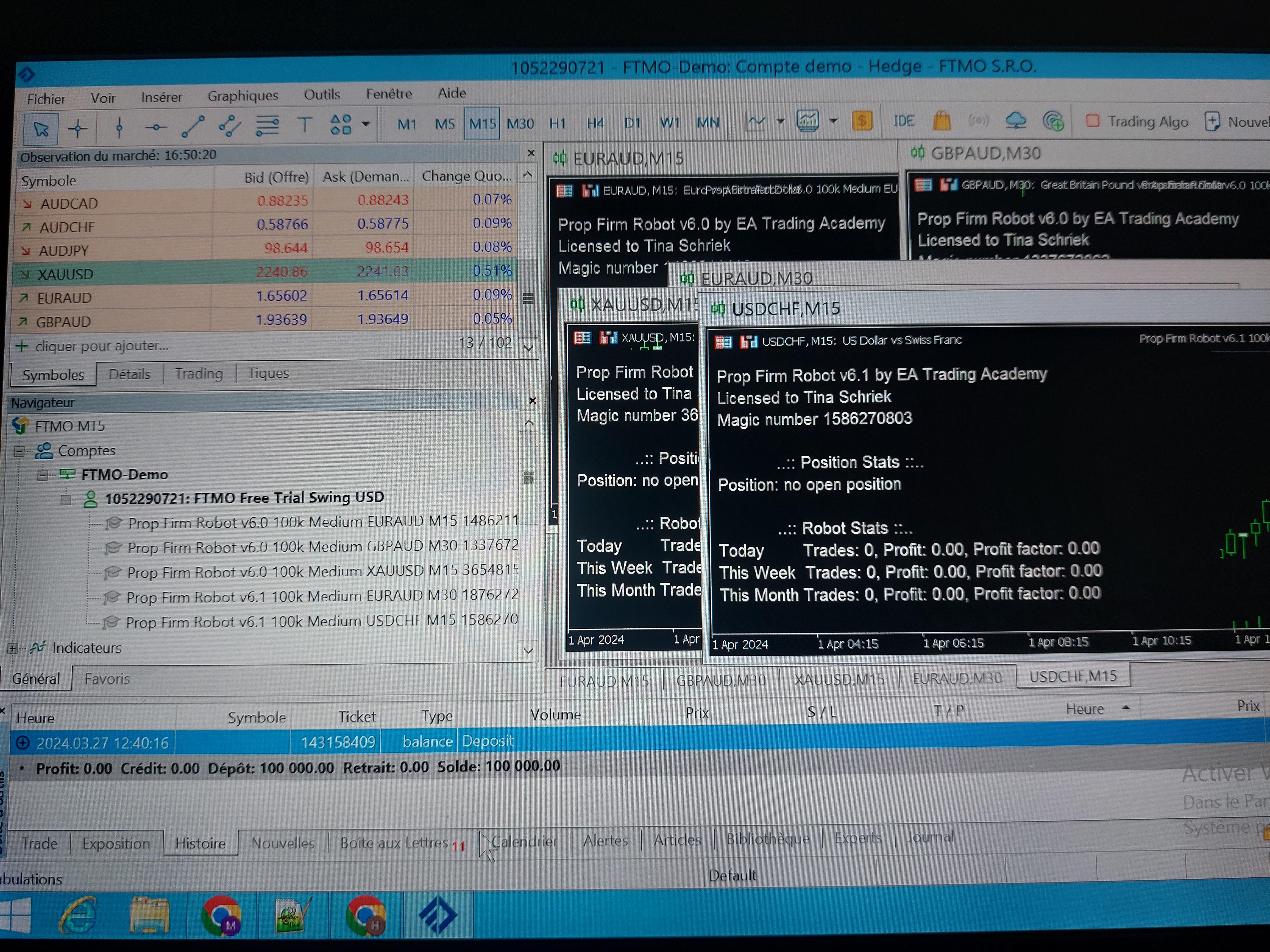Image resolution: width=1270 pixels, height=952 pixels.
Task: Switch chart to H4 timeframe
Action: pos(595,123)
